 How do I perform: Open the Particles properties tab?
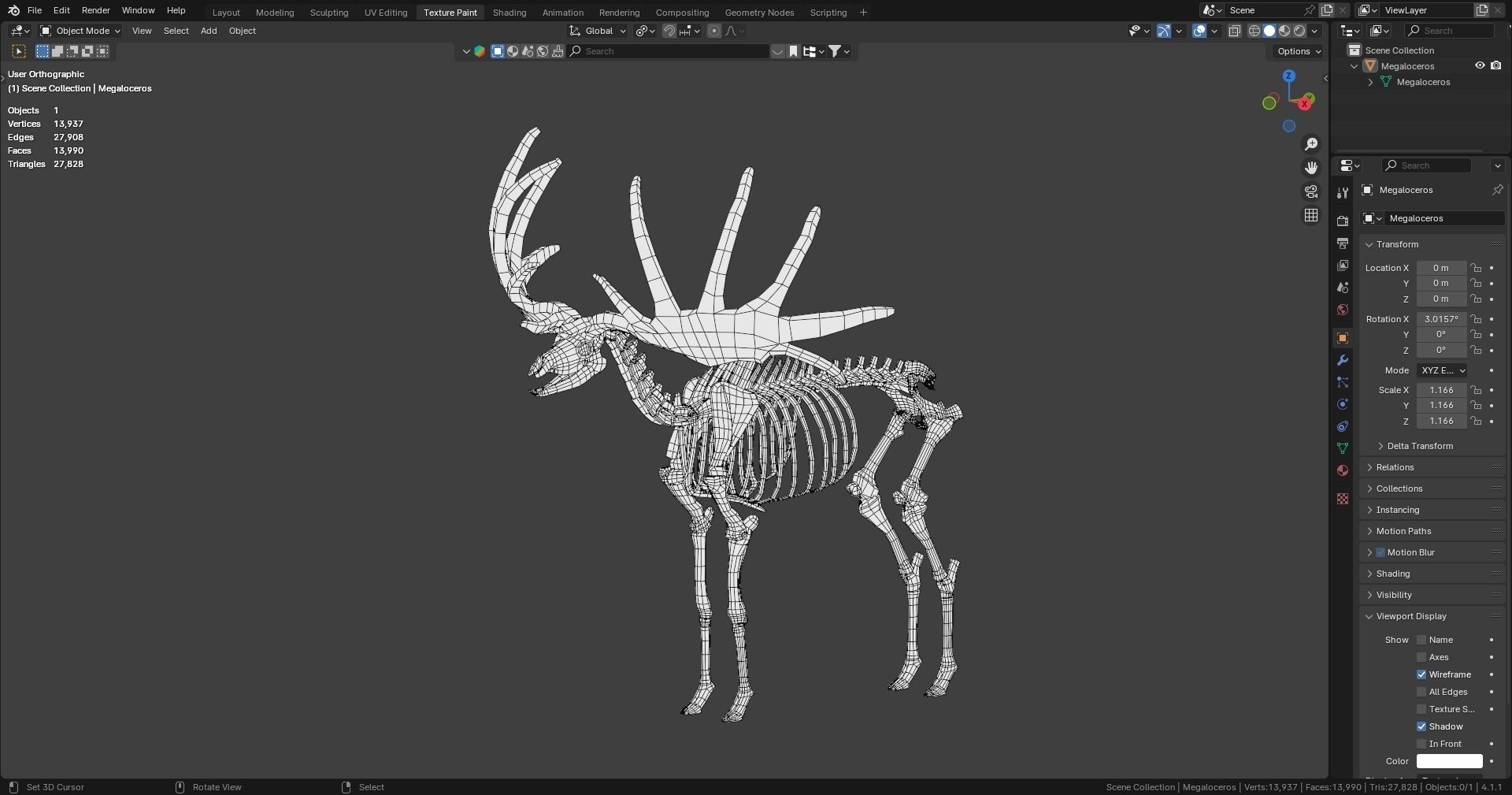click(x=1343, y=382)
